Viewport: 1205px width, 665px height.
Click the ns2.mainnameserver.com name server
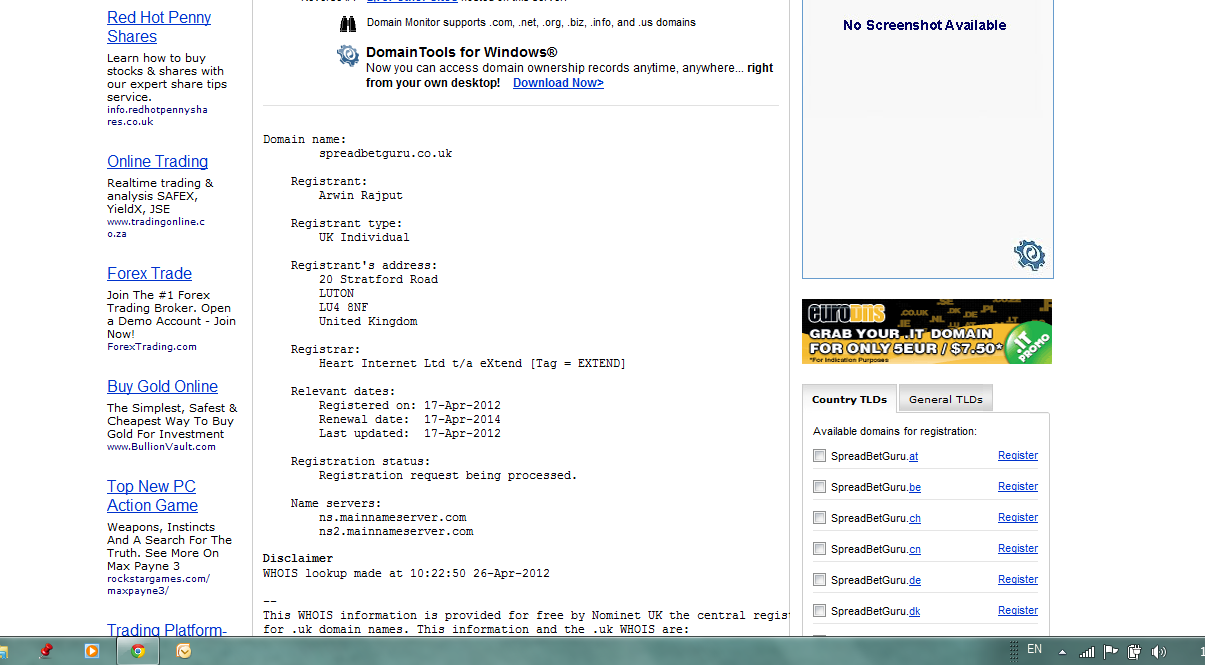396,531
